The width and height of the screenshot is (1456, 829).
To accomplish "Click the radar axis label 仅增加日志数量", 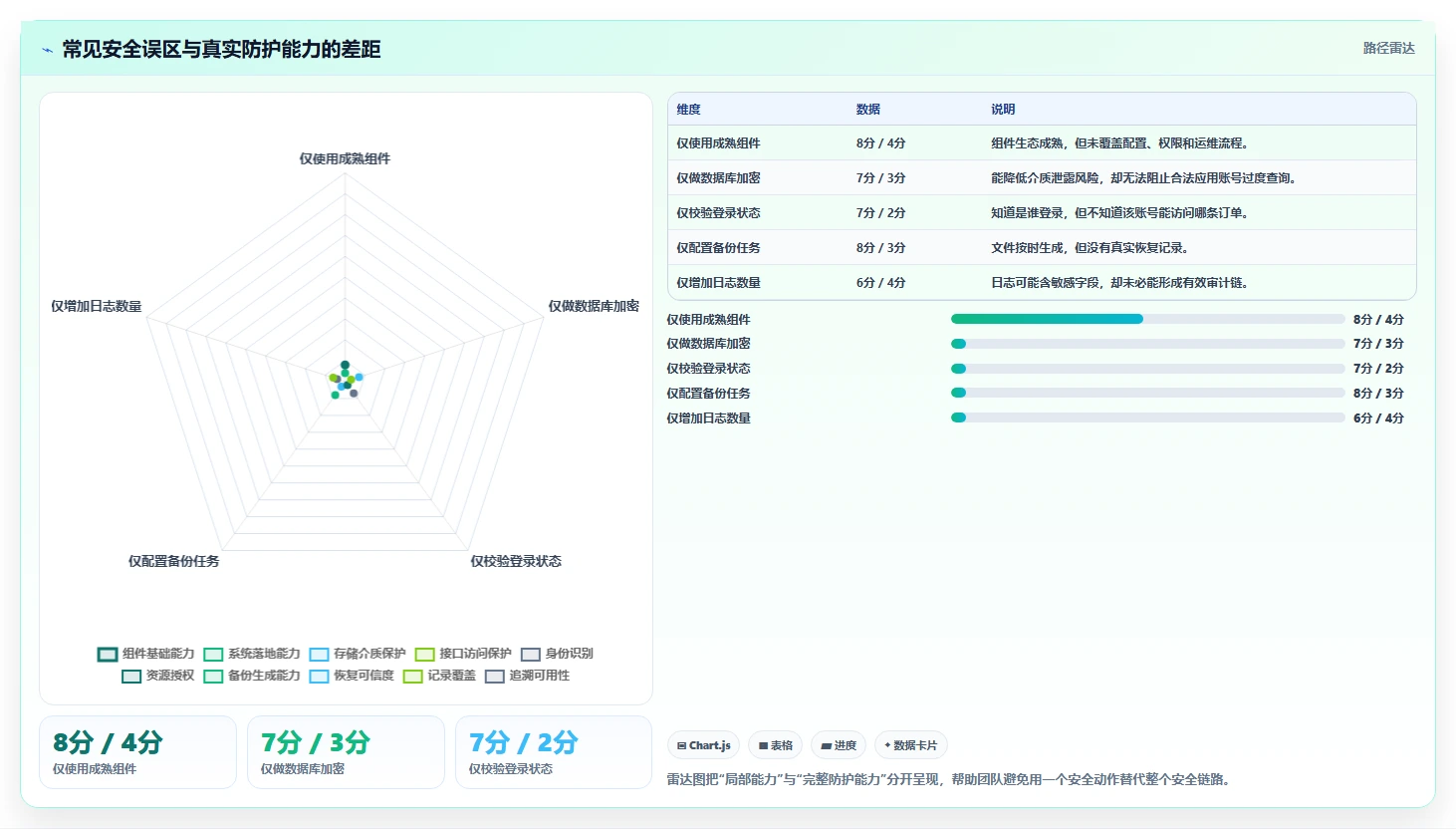I will [97, 306].
